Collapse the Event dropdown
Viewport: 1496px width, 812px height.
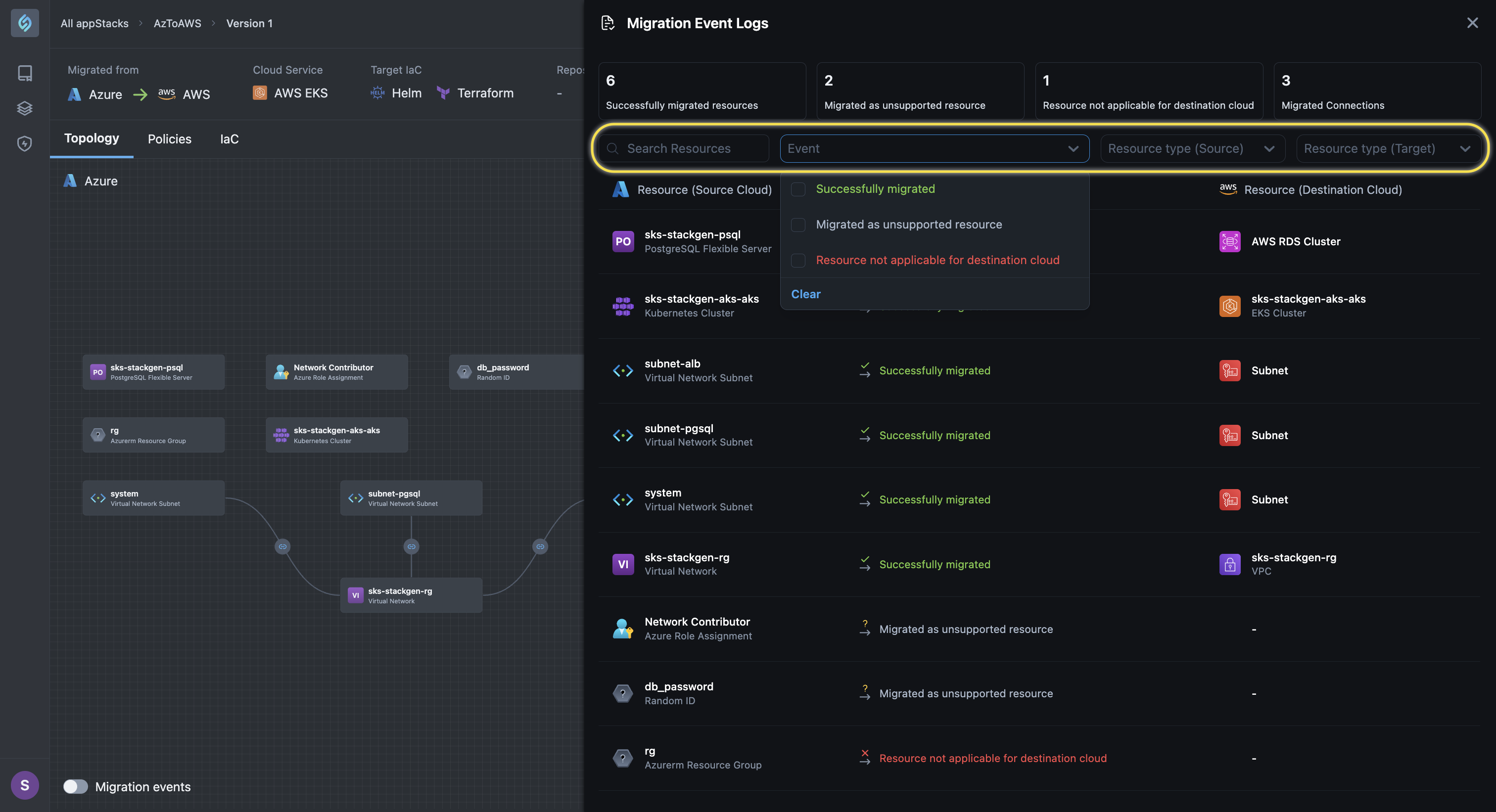click(x=1073, y=148)
